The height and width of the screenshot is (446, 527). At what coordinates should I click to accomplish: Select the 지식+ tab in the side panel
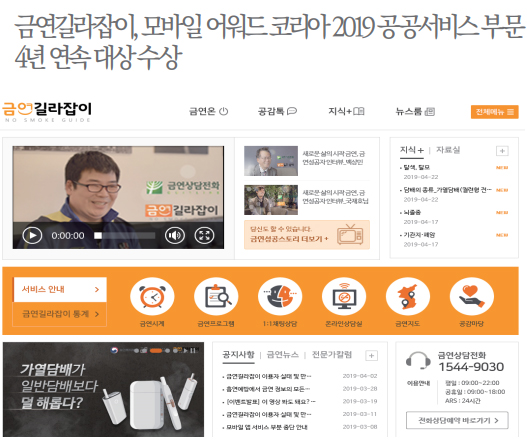point(412,150)
